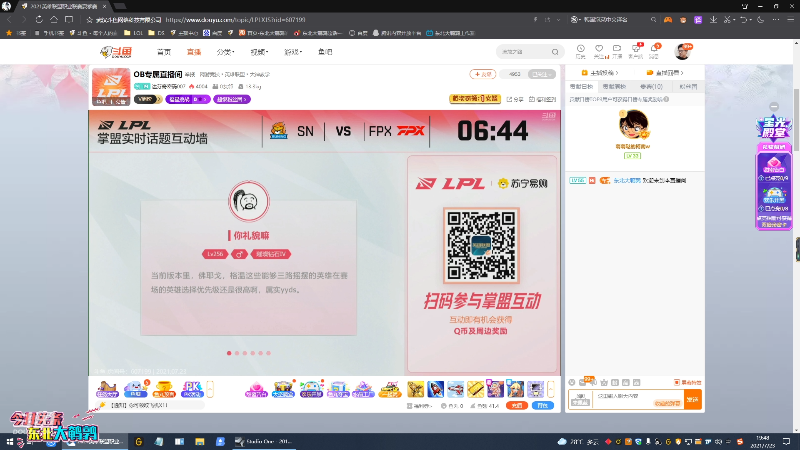Switch to the 贵宾(10) tab
Screen dimensions: 800x450
[651, 87]
